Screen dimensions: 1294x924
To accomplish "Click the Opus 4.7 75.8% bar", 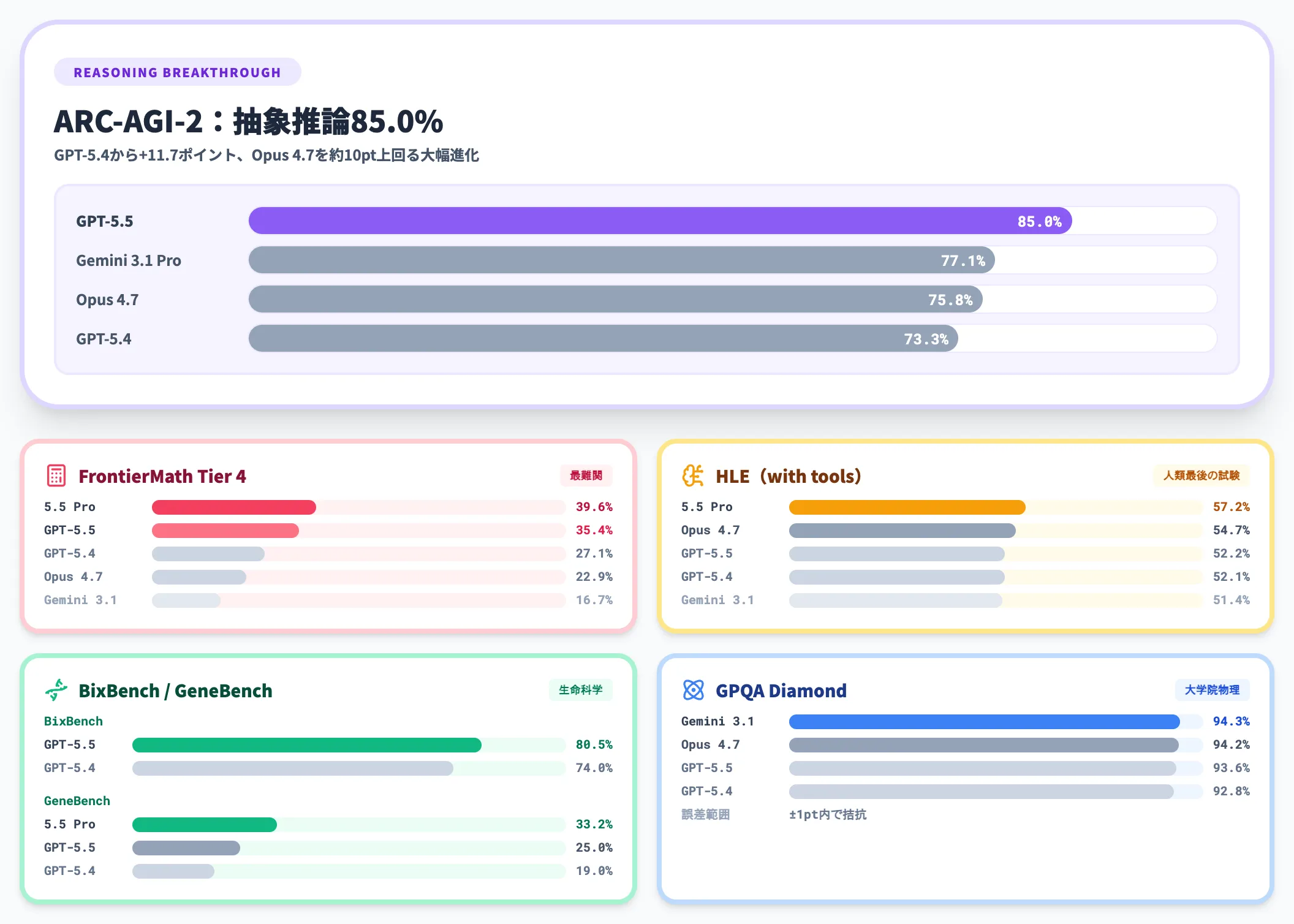I will pos(615,300).
